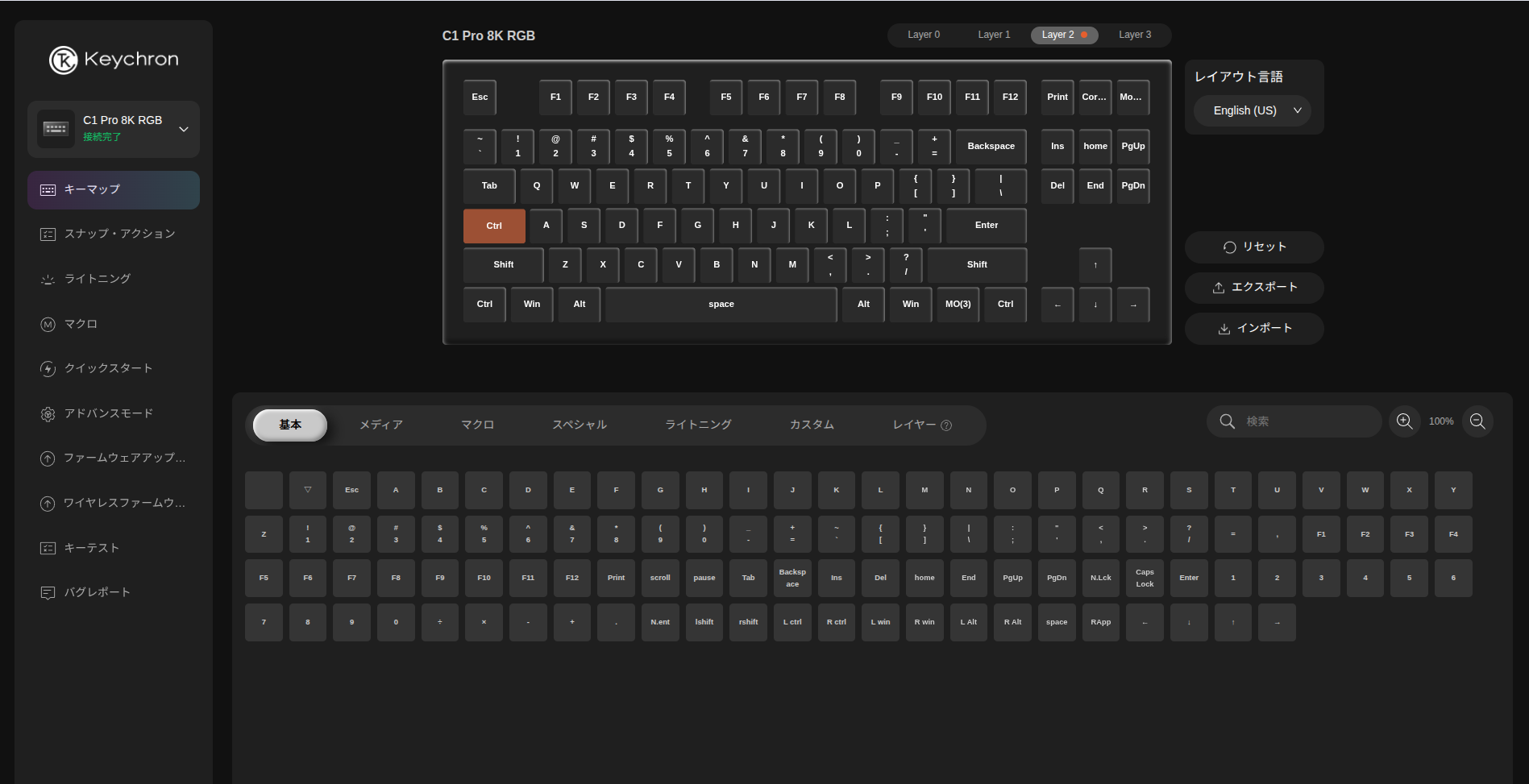Select the MO(3) key on keyboard layout
1529x784 pixels.
tap(958, 305)
